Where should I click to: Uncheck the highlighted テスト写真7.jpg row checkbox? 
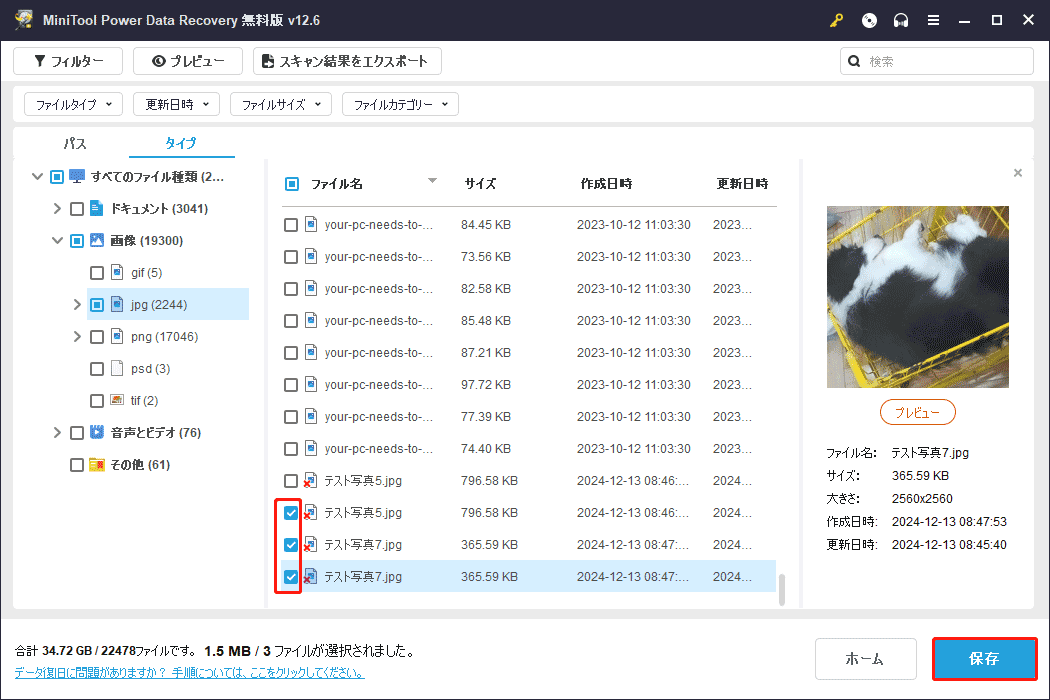(291, 577)
